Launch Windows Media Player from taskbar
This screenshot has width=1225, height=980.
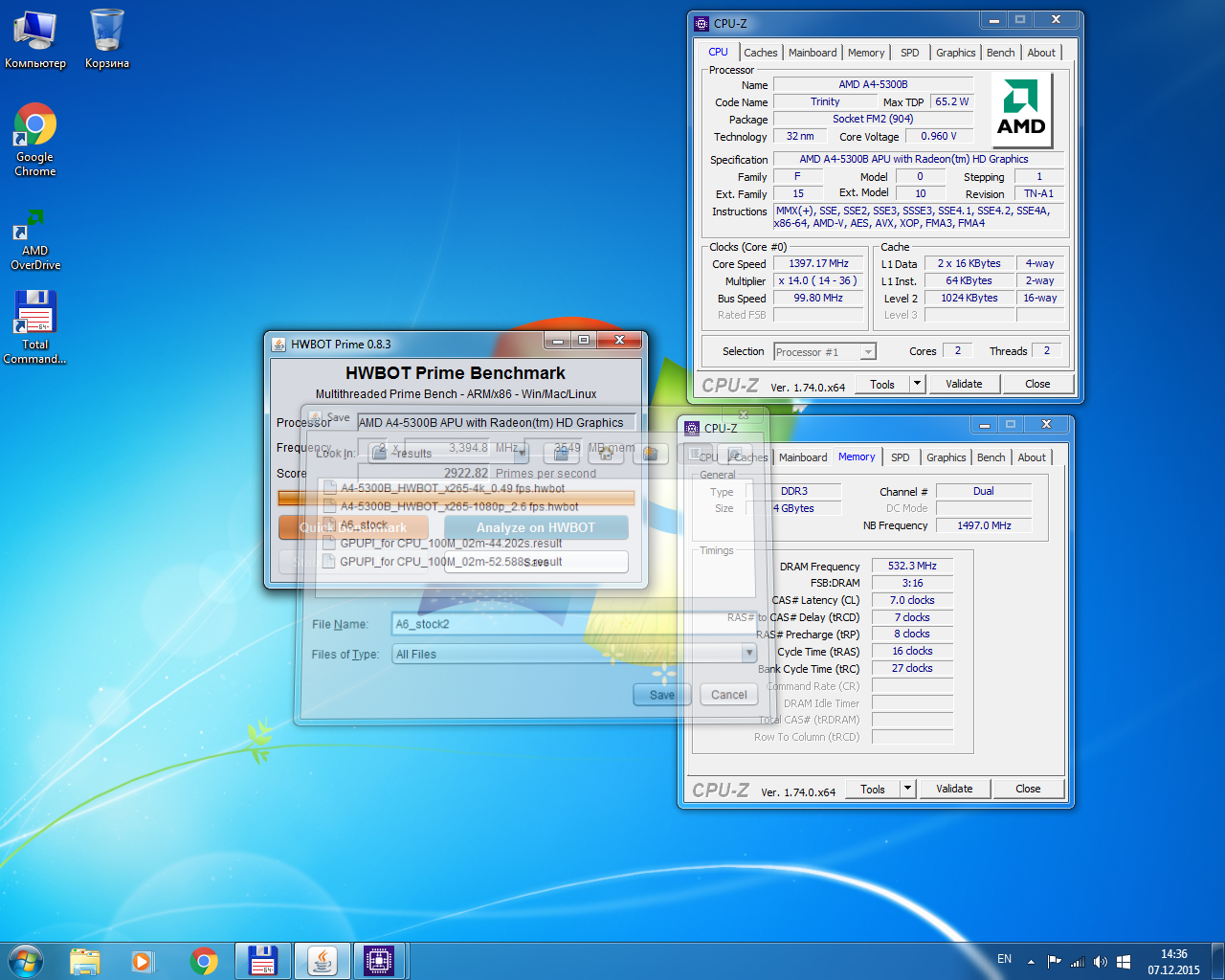pos(143,961)
